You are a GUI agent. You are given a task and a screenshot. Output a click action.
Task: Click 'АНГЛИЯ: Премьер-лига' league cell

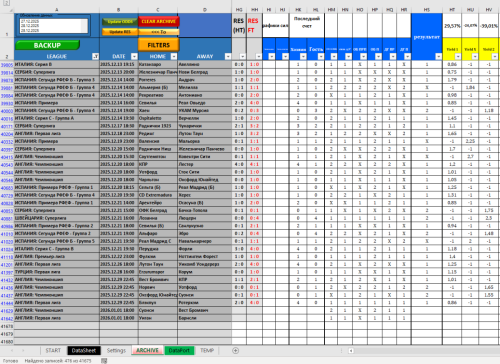57,256
